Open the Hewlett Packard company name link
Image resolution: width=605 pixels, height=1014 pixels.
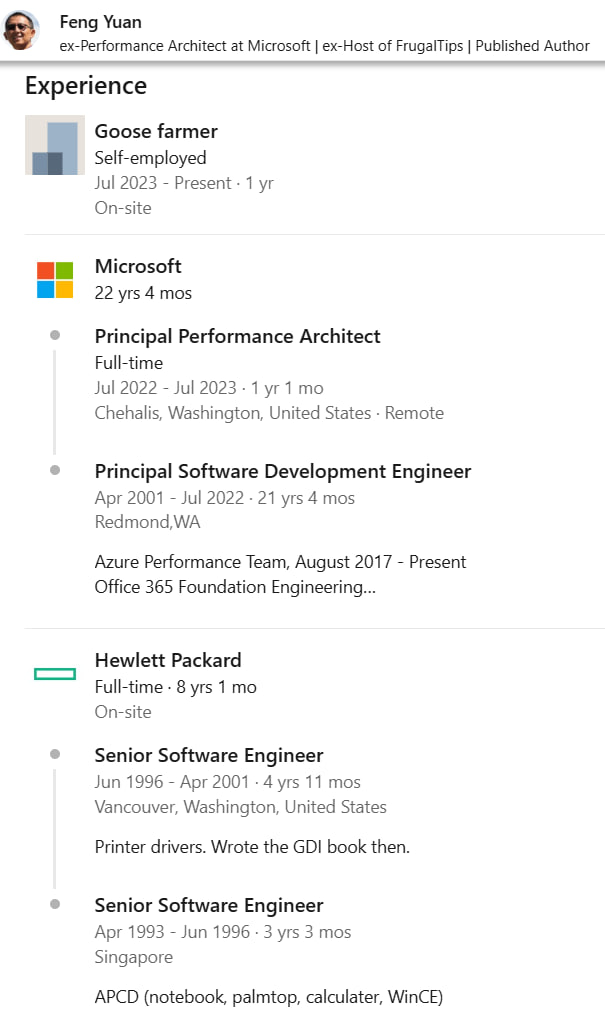[x=168, y=660]
